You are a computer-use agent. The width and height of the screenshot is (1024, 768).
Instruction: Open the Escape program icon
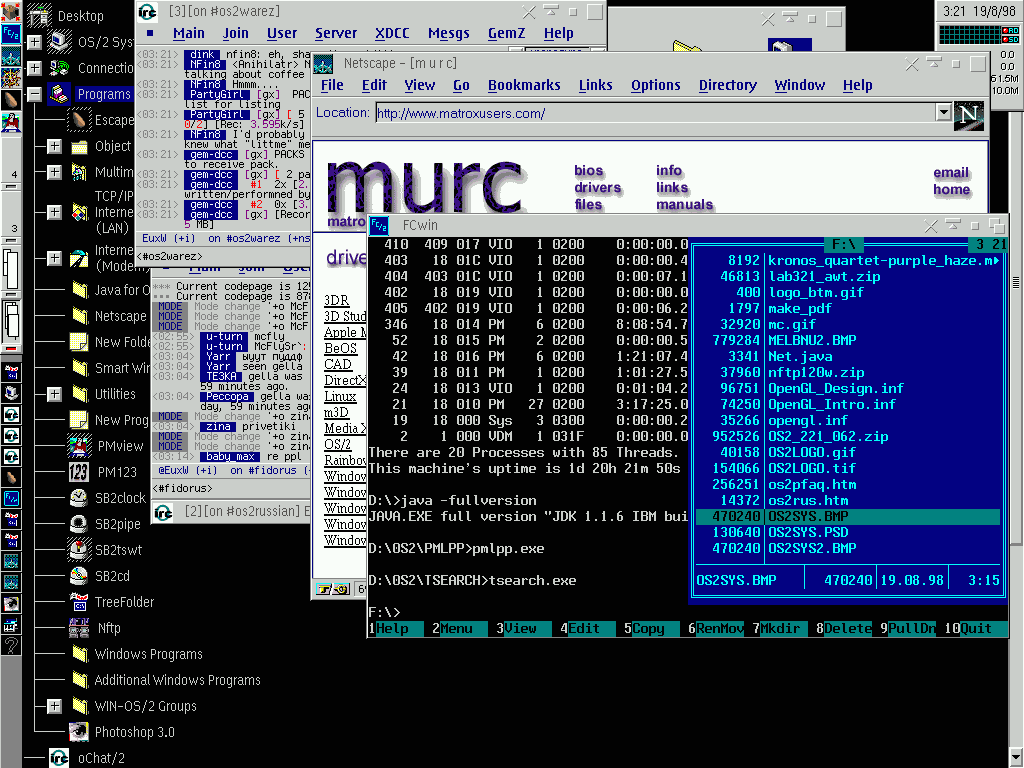point(79,120)
